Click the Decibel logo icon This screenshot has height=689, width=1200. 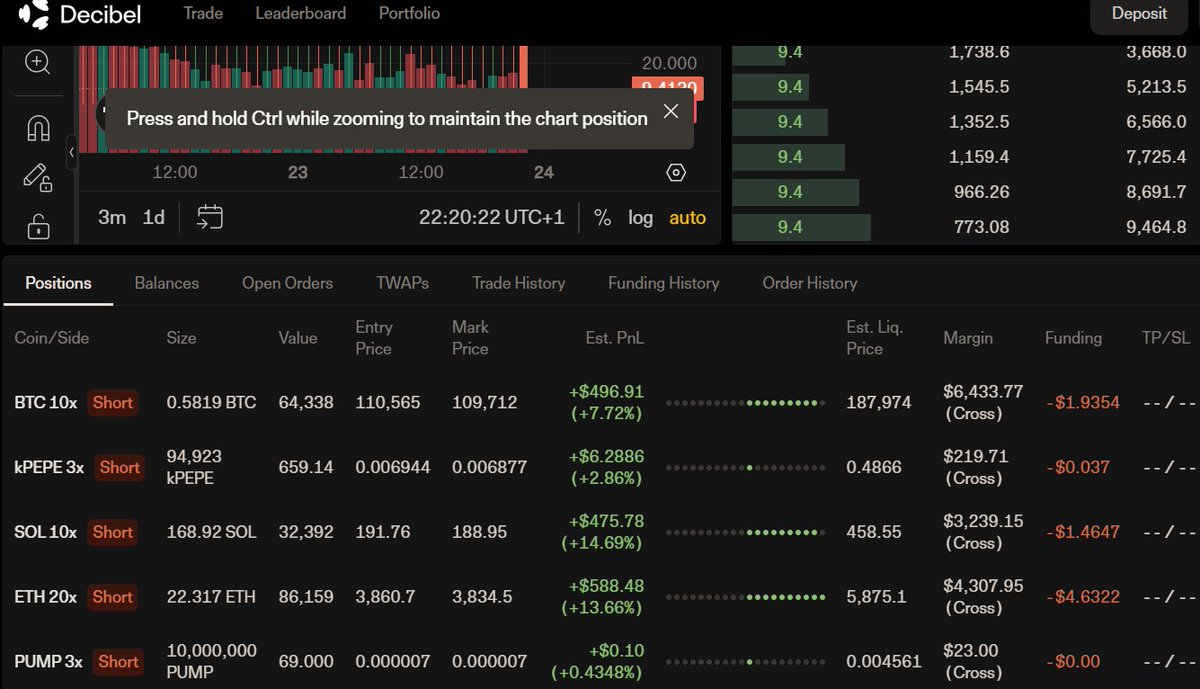coord(34,14)
